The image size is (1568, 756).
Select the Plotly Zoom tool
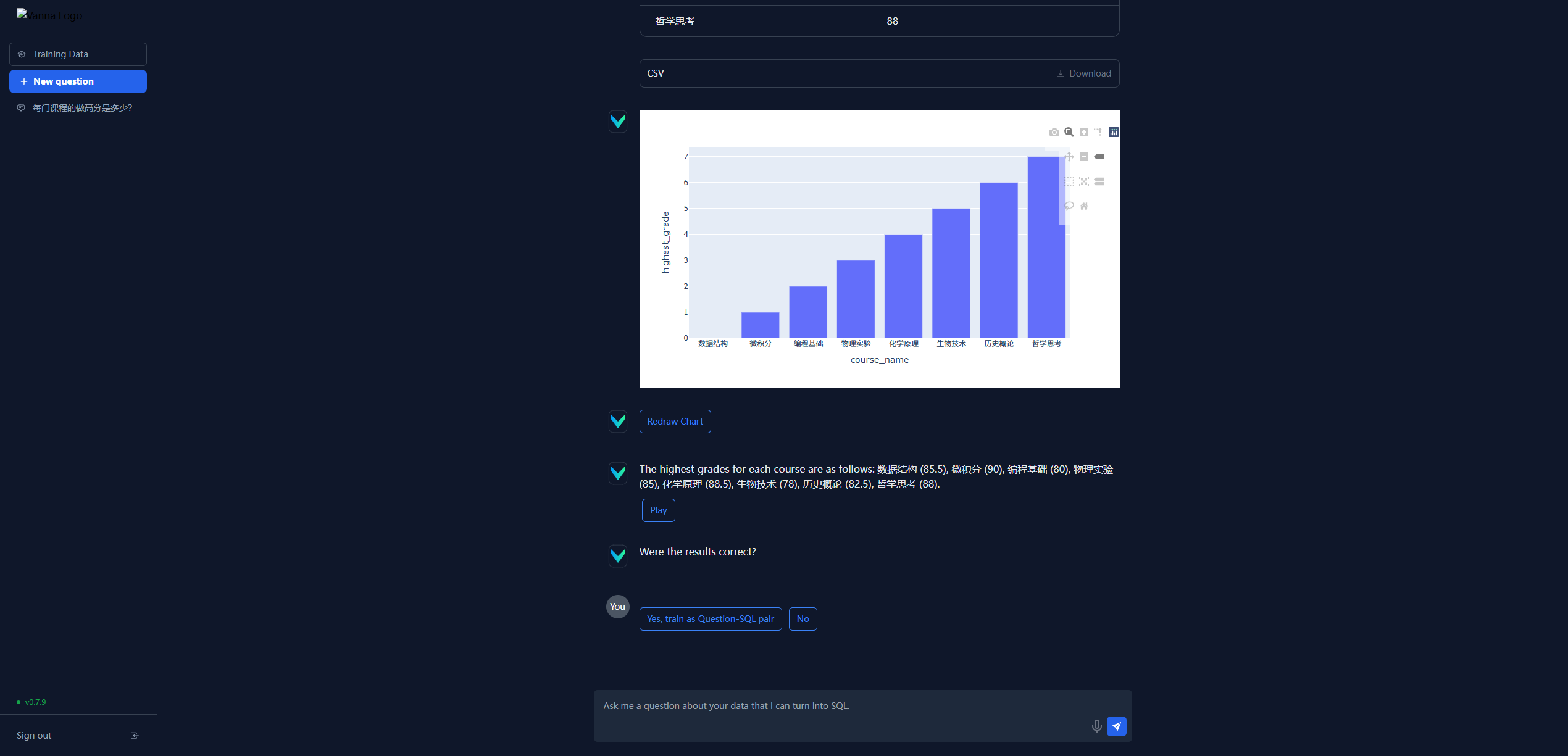point(1069,132)
